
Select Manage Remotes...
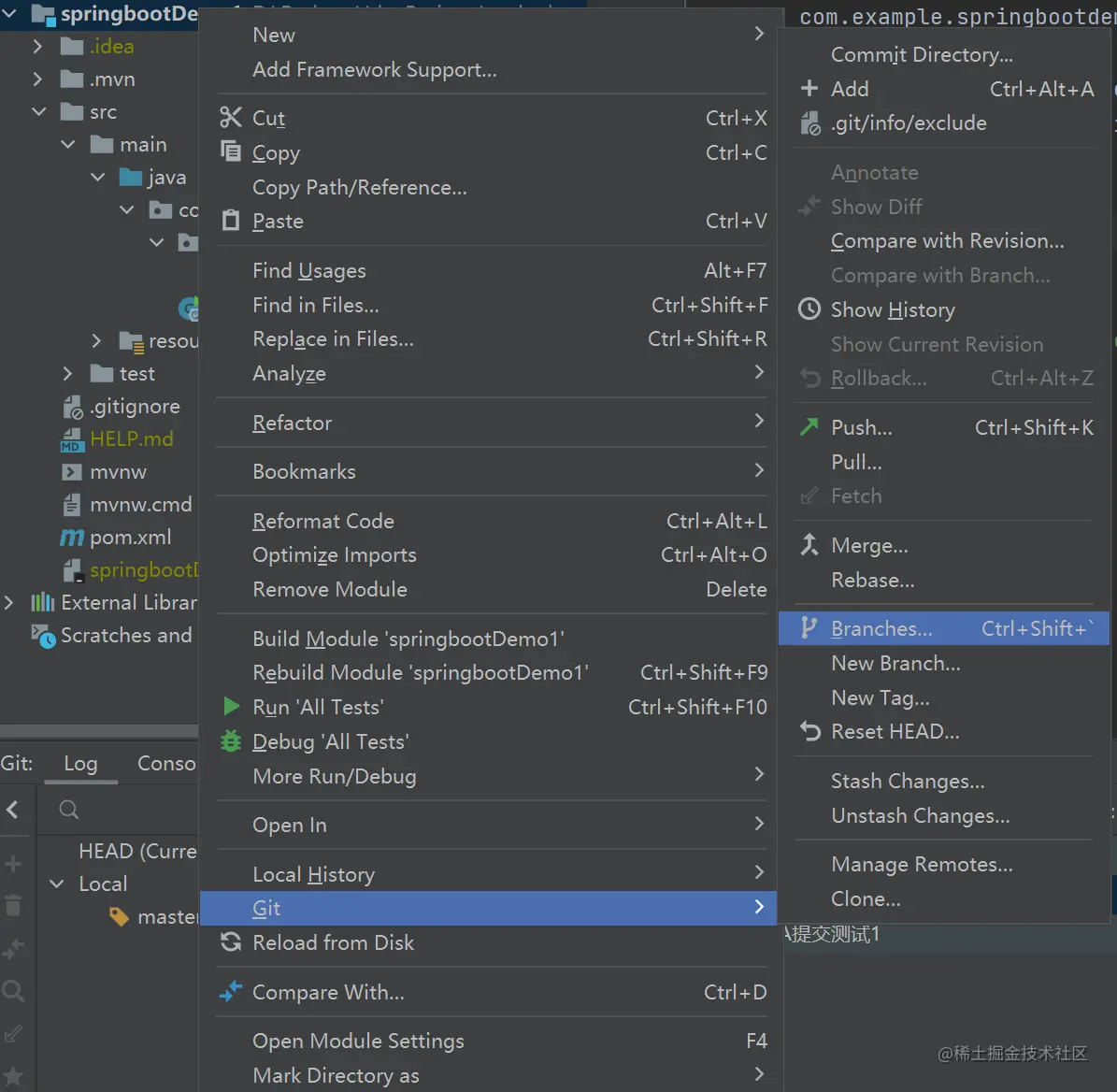(x=943, y=864)
